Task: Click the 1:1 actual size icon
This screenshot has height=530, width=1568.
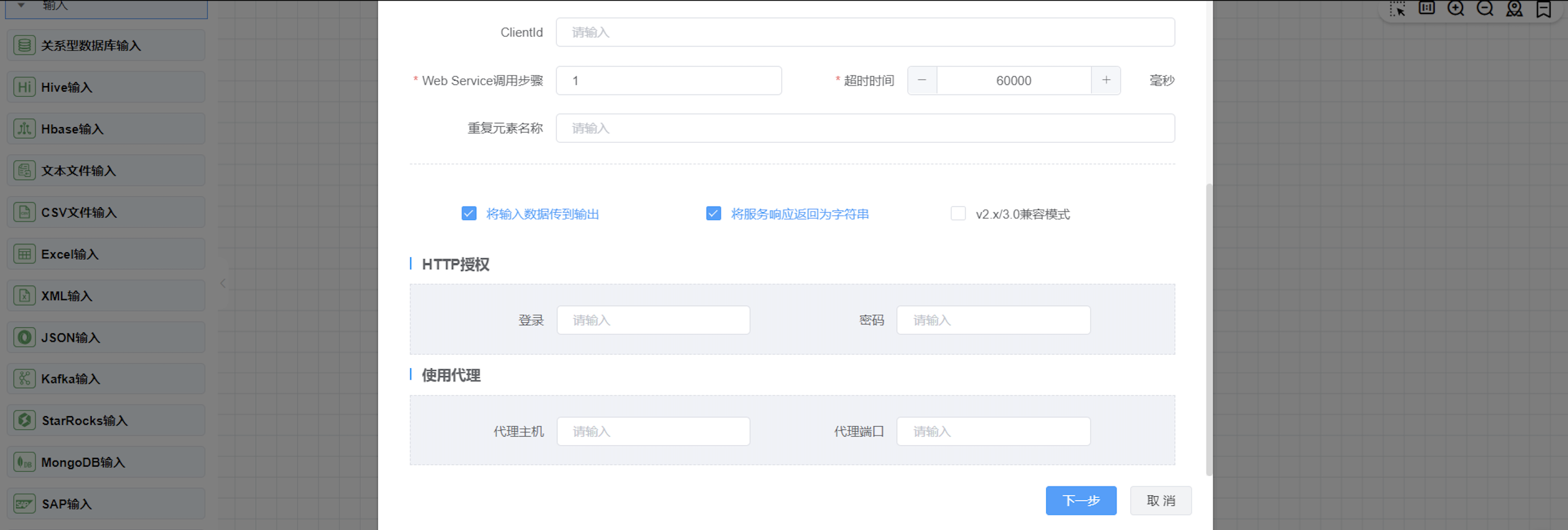Action: (1426, 8)
